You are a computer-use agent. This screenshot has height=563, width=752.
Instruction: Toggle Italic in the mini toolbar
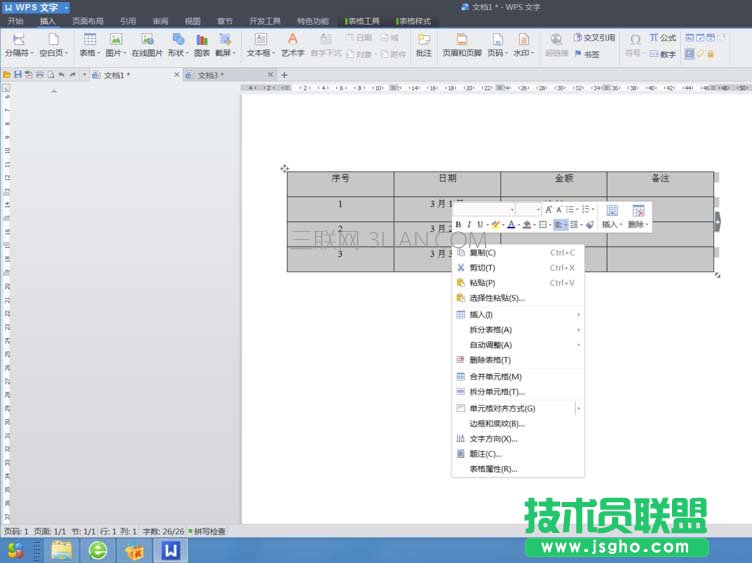coord(469,224)
